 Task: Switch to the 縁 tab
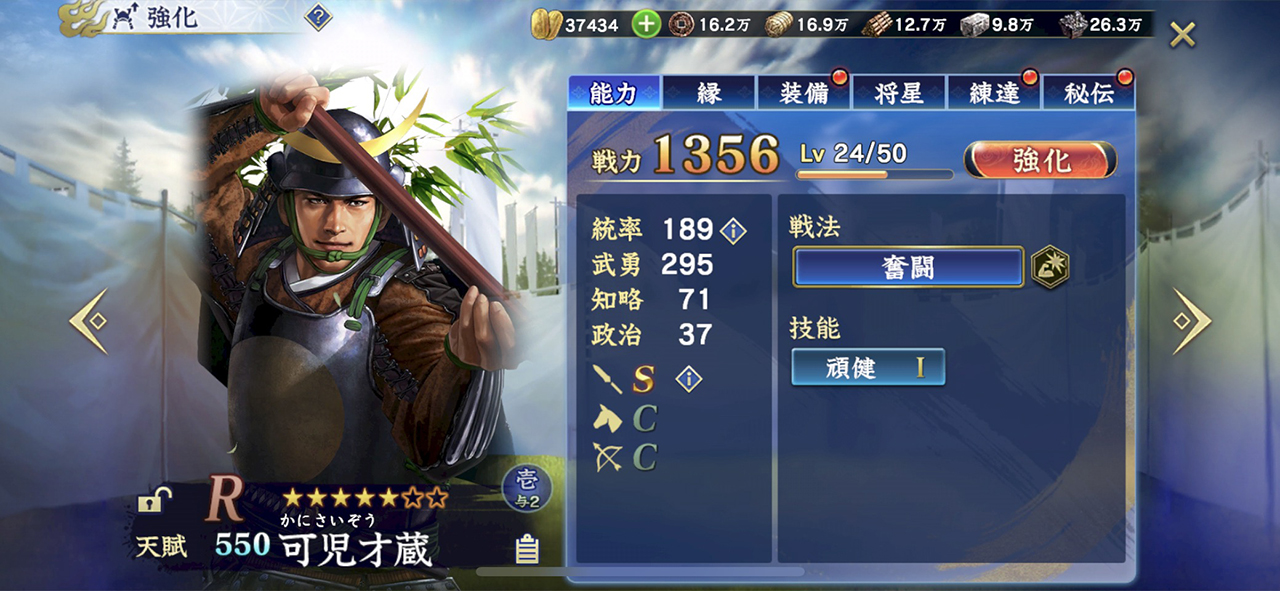point(709,93)
